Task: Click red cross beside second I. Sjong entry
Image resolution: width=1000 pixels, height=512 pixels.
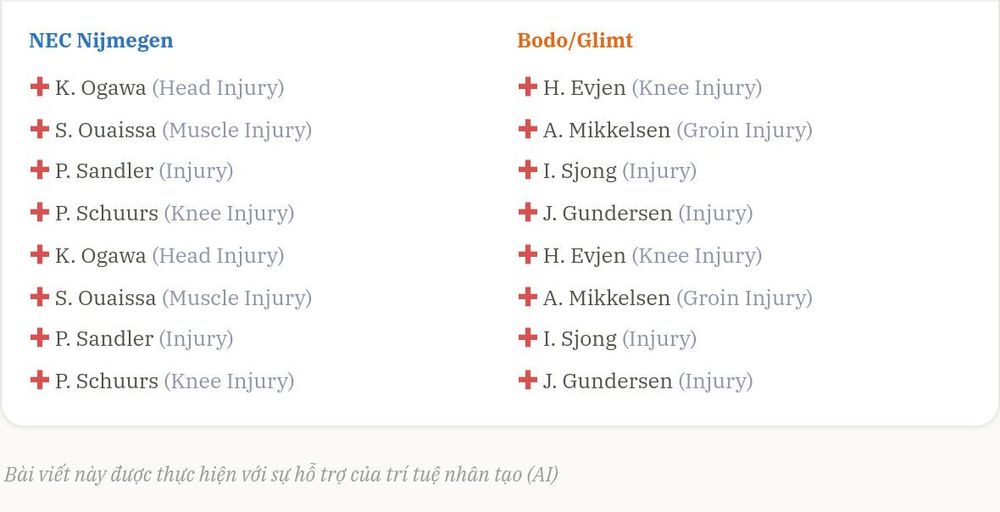Action: point(527,338)
